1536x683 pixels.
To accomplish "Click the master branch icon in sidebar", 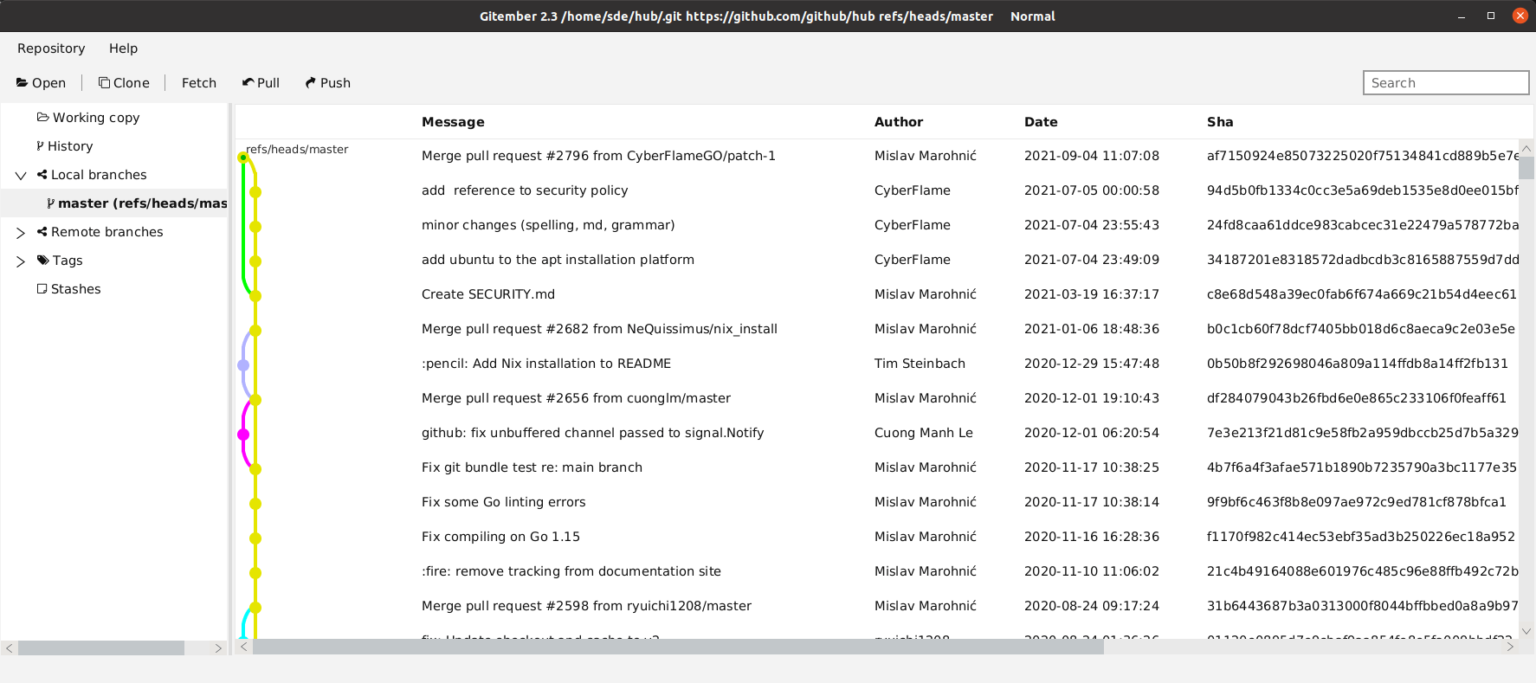I will (x=50, y=203).
